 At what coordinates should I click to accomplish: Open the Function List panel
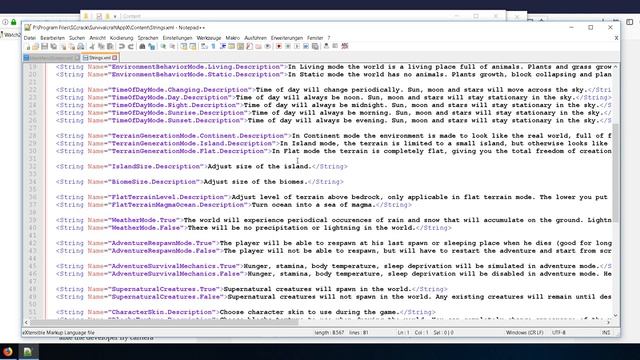249,46
